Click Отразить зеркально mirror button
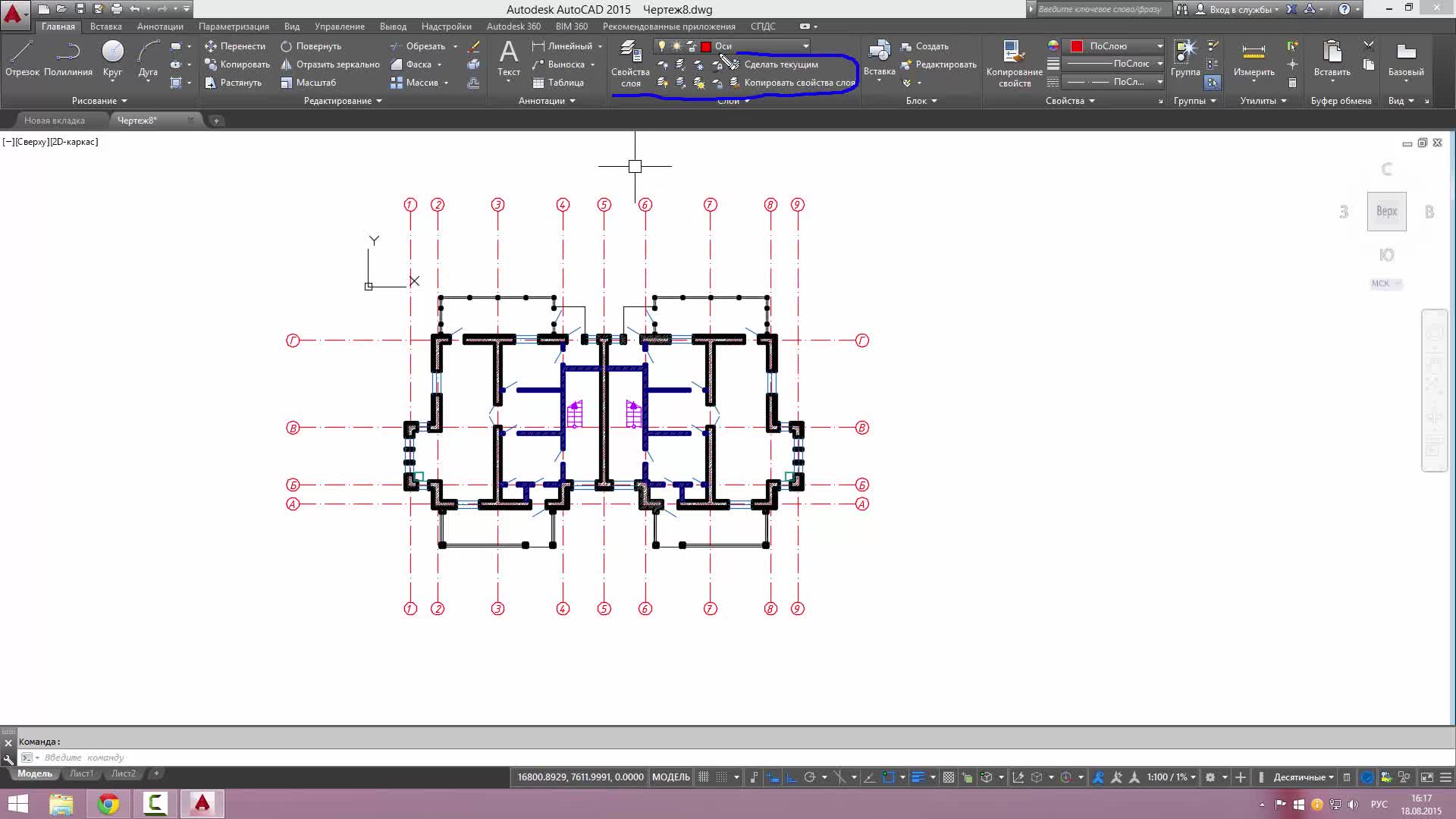1456x819 pixels. click(330, 64)
